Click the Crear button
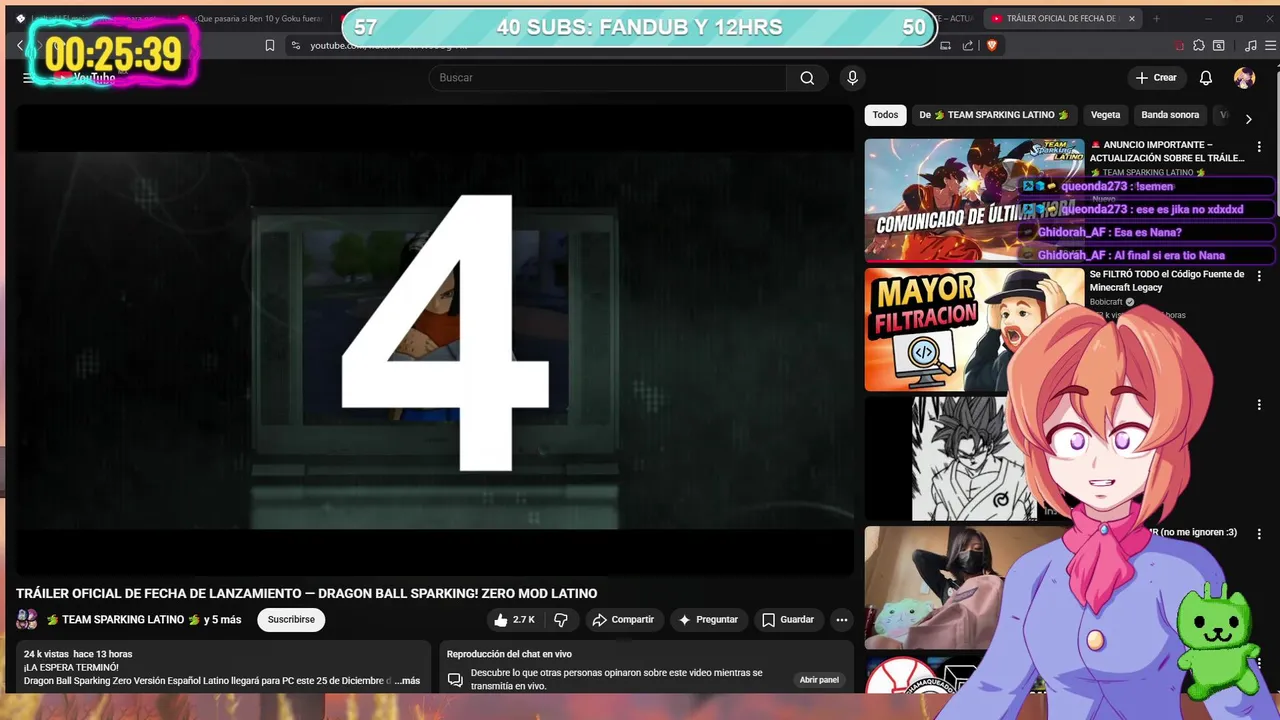Viewport: 1280px width, 720px height. [1156, 78]
